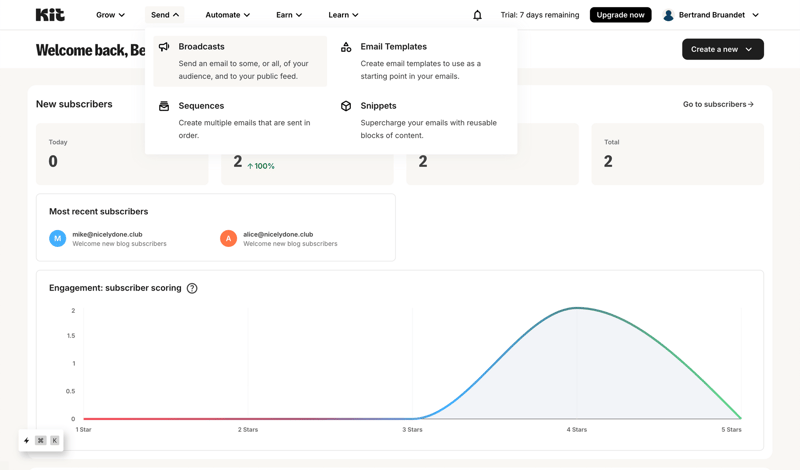The height and width of the screenshot is (470, 800).
Task: Open subscriber alice@nicelydone.club
Action: pos(278,234)
